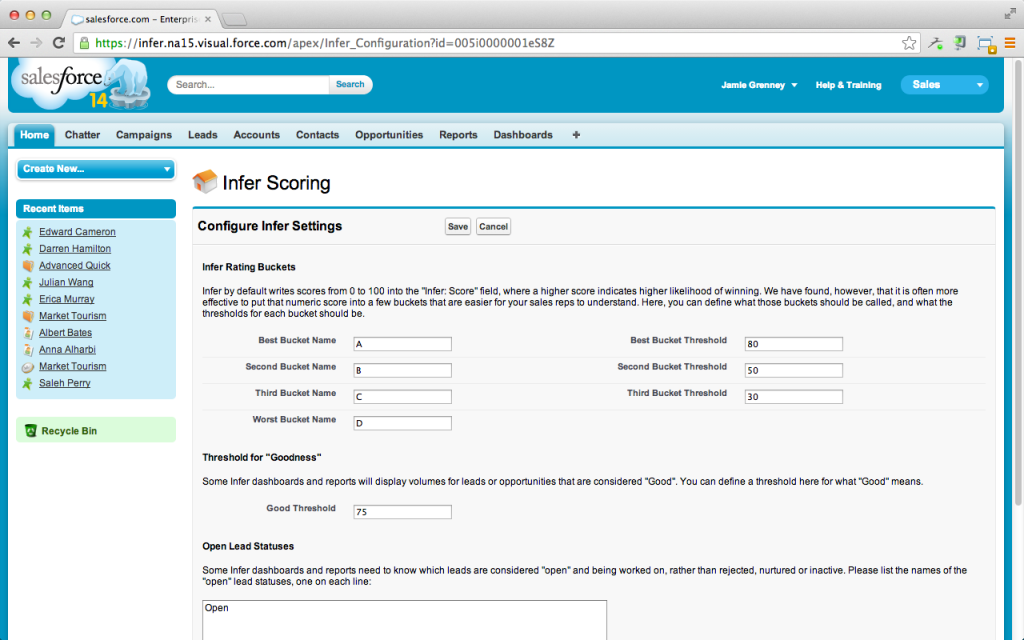Screen dimensions: 1024x640
Task: Click the wrench extension icon in toolbar
Action: 935,43
